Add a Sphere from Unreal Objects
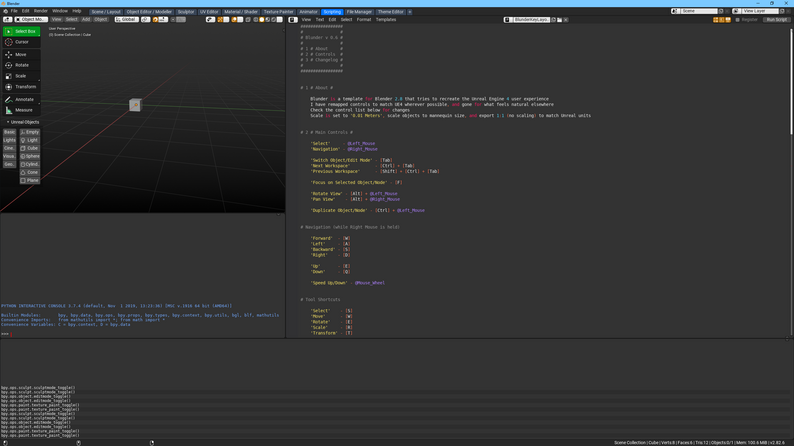 click(30, 156)
